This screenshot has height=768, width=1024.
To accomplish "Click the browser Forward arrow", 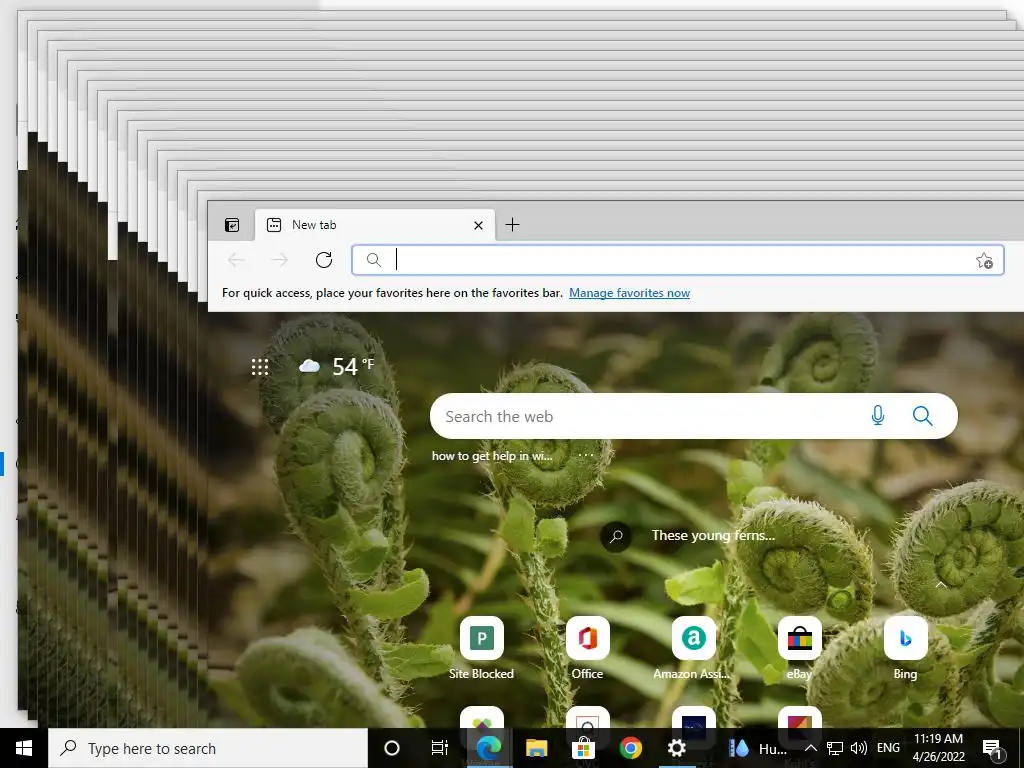I will click(x=280, y=260).
